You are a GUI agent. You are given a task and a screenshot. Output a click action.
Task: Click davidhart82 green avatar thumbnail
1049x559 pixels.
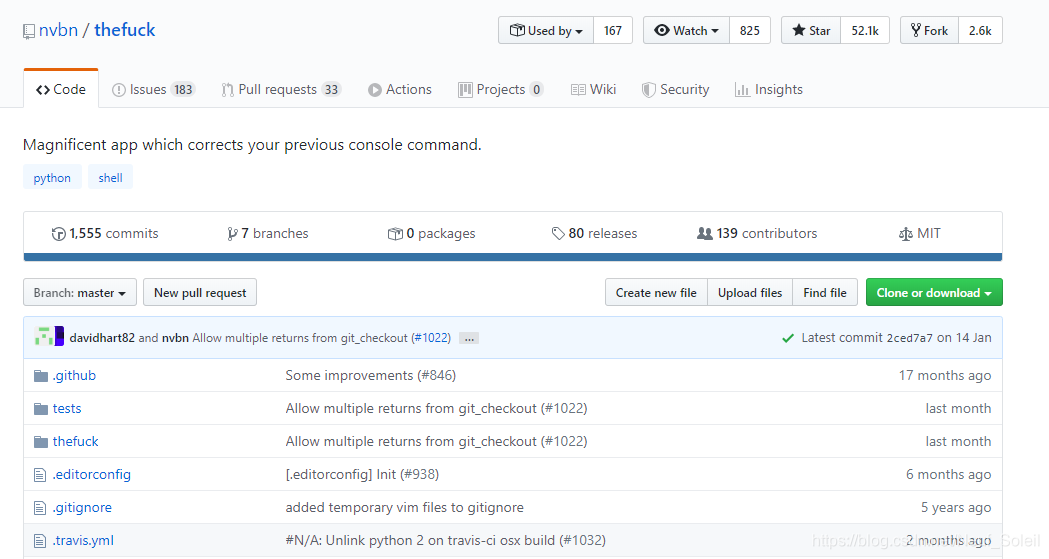(44, 336)
